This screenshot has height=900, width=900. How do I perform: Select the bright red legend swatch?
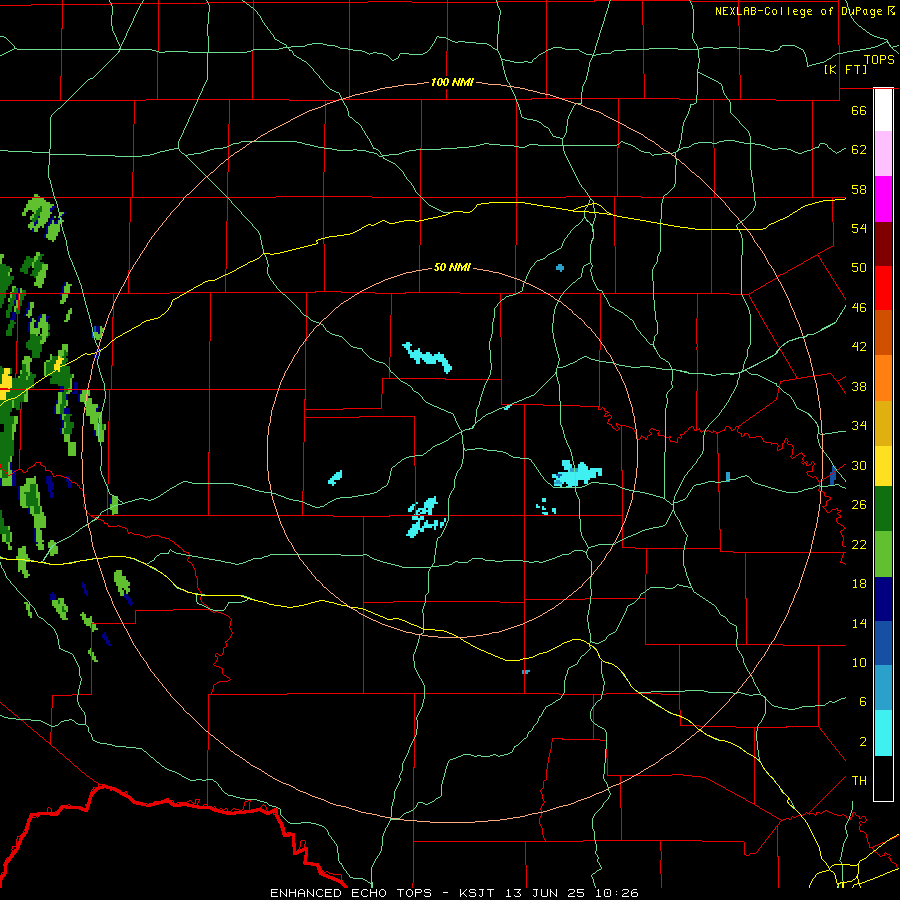click(883, 288)
